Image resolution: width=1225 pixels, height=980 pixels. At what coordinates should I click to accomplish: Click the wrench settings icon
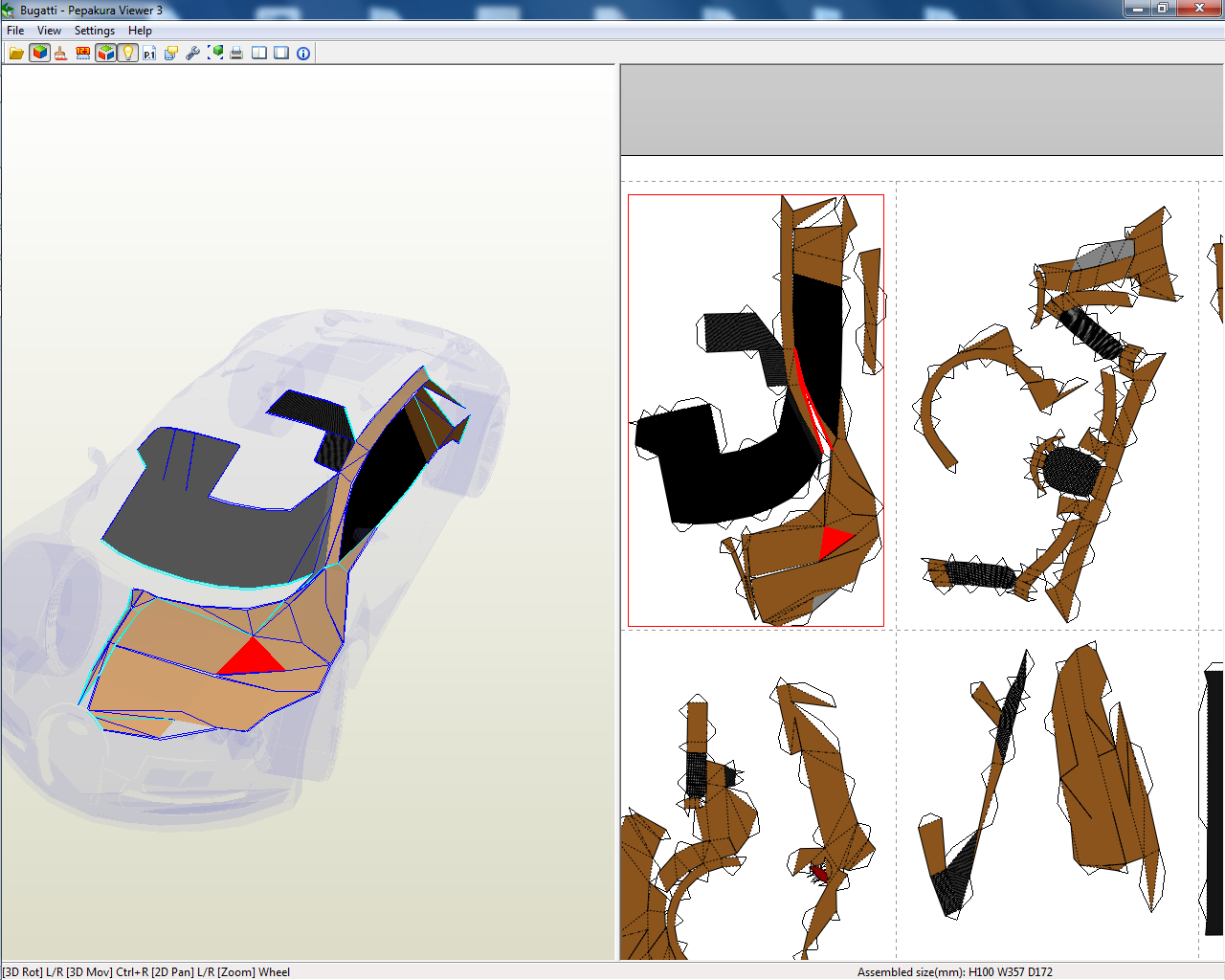coord(191,53)
